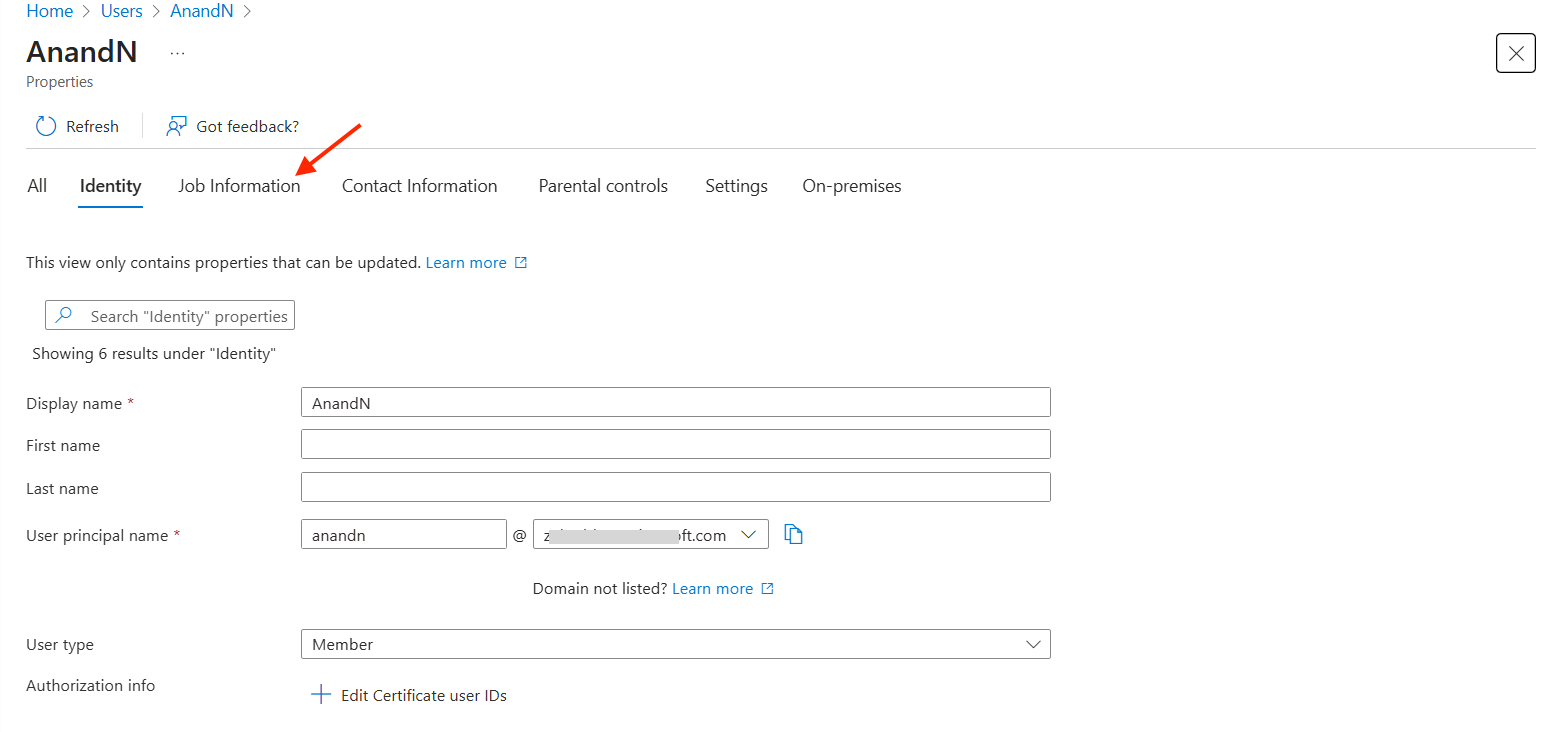Screen dimensions: 1542x732
Task: Click the plus icon for Certificate user IDs
Action: 321,695
